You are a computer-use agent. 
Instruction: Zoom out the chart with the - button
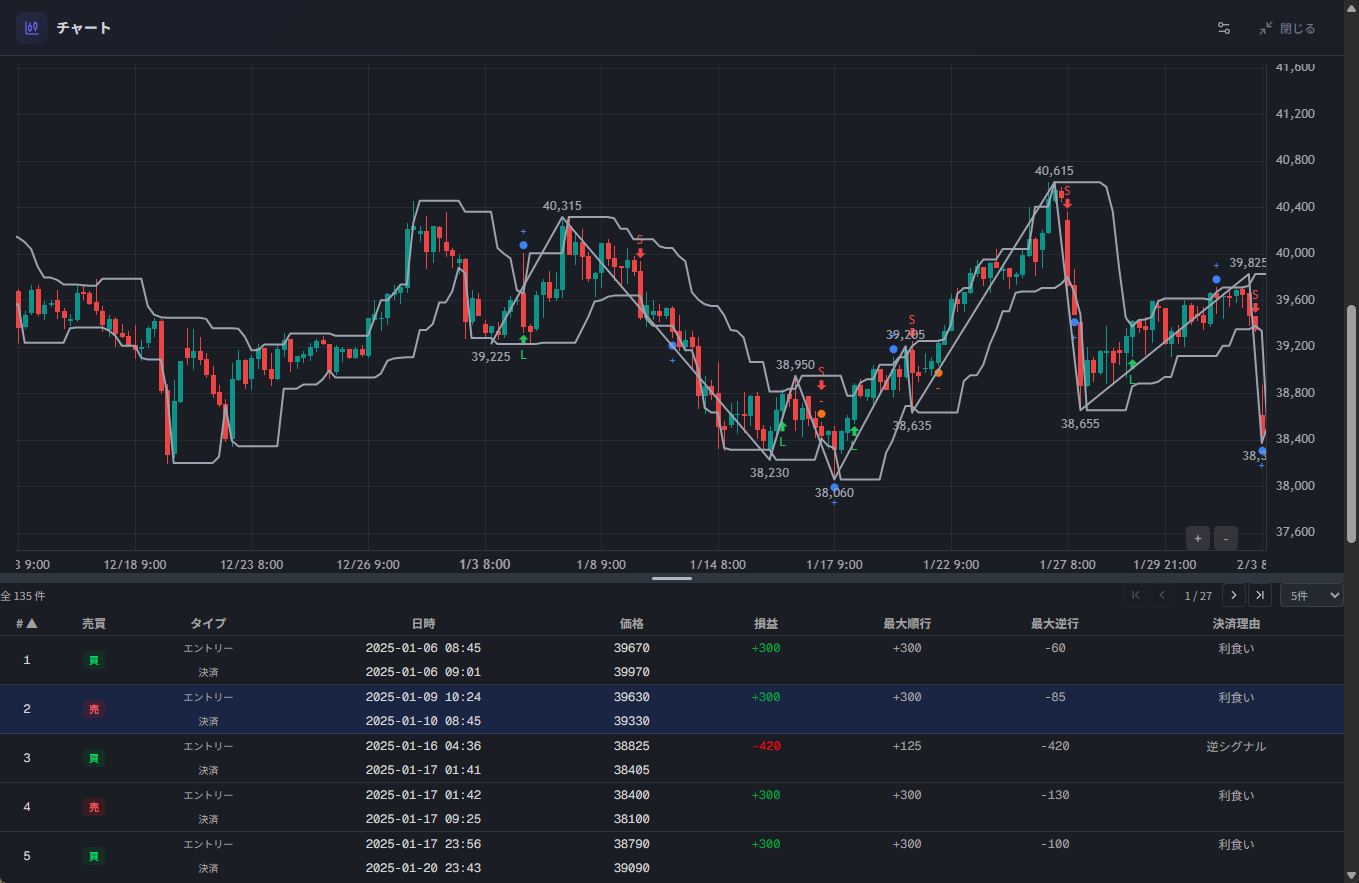tap(1226, 538)
